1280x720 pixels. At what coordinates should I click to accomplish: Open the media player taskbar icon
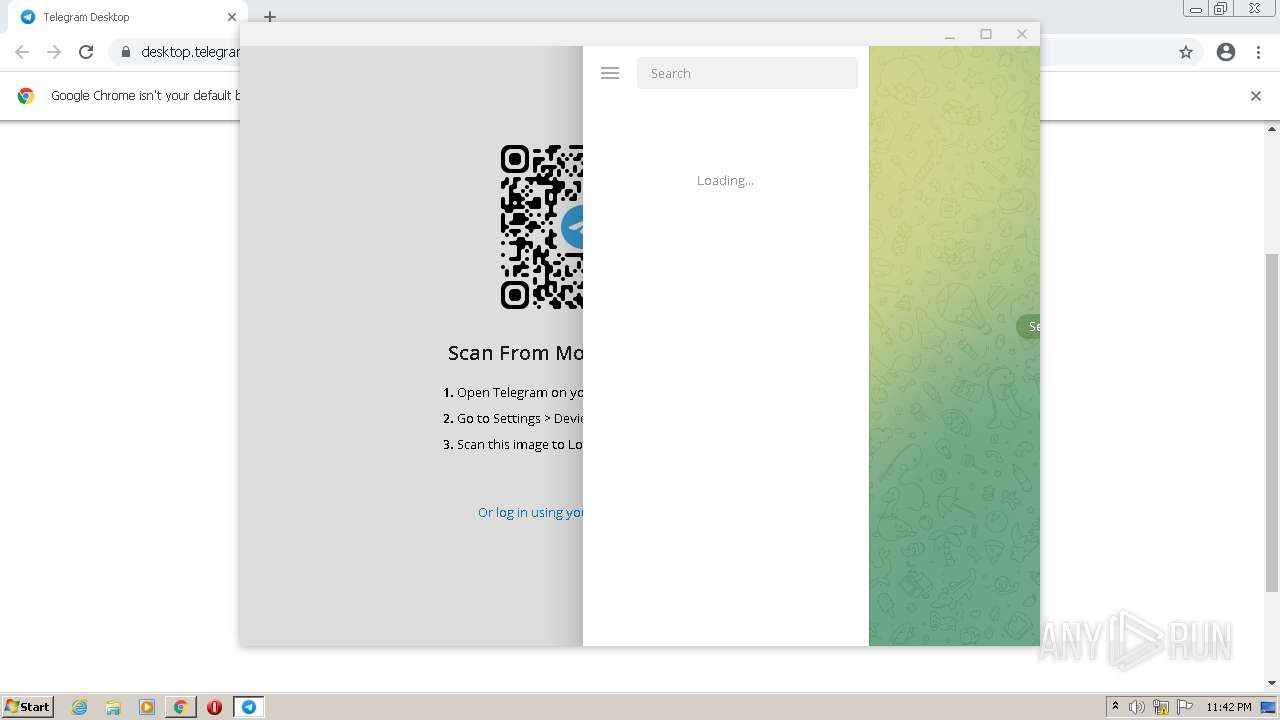tap(147, 707)
